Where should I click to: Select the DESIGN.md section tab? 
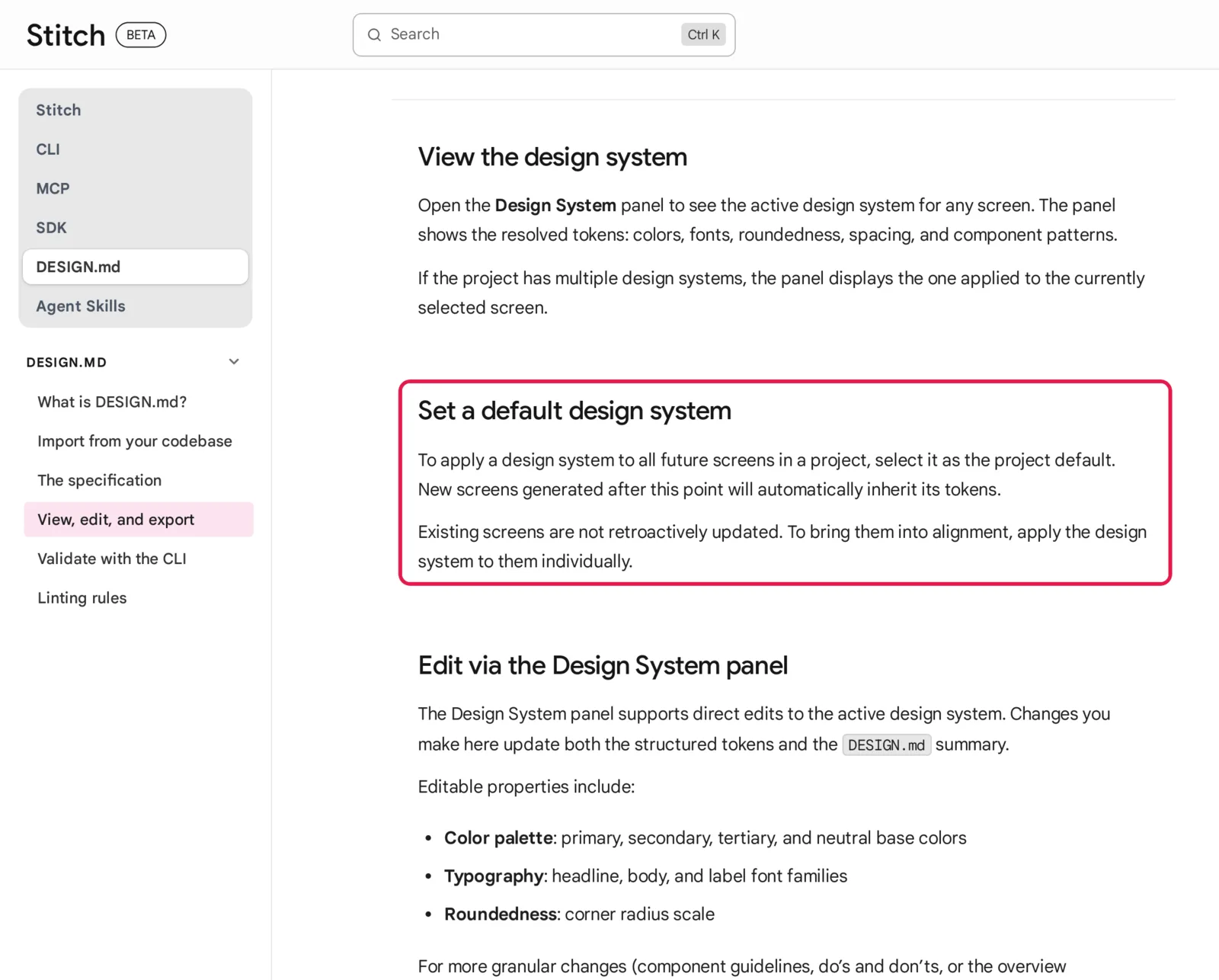click(x=136, y=267)
